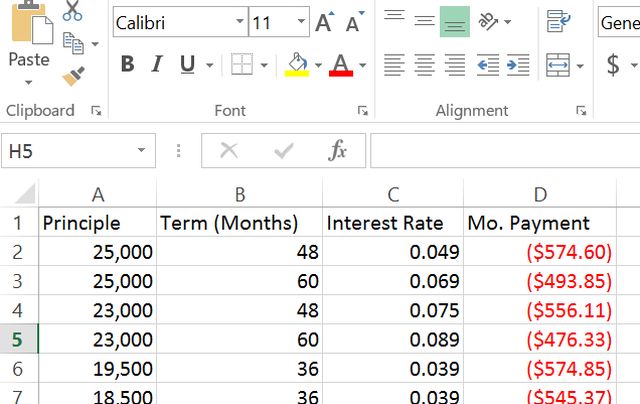The image size is (640, 404).
Task: Click the Decrease Font Size icon
Action: pos(354,22)
